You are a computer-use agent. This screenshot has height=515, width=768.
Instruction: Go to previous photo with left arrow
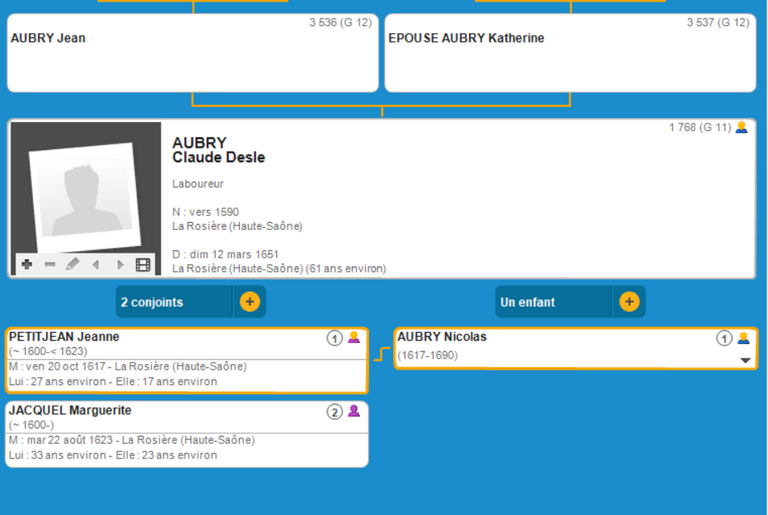pyautogui.click(x=96, y=265)
